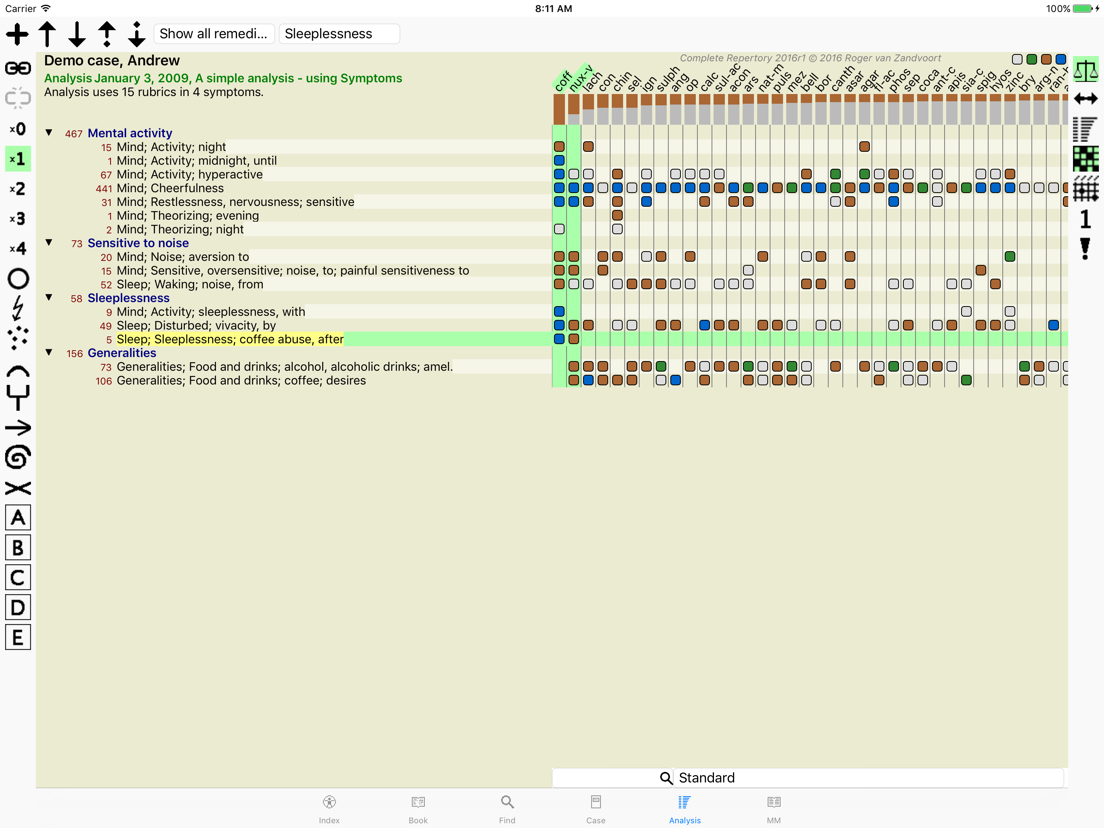Click the green checkerboard table view icon
The height and width of the screenshot is (828, 1104).
click(x=1086, y=158)
